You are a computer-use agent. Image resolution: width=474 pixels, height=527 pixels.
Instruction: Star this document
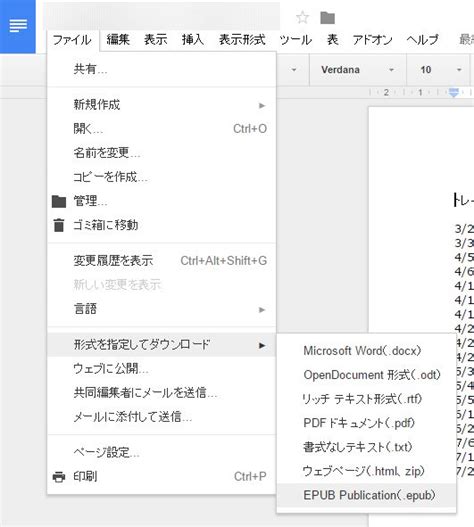(302, 17)
